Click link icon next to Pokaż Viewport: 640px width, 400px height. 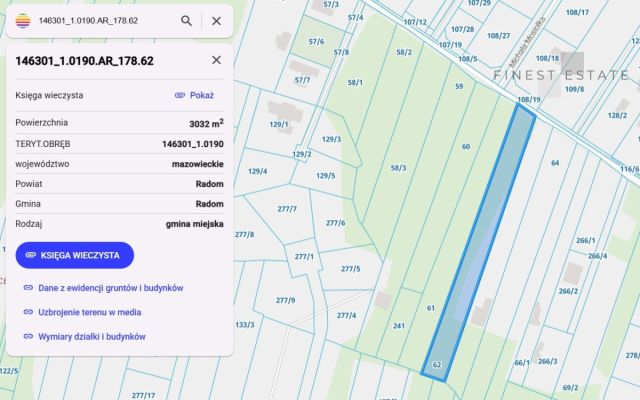(x=180, y=95)
